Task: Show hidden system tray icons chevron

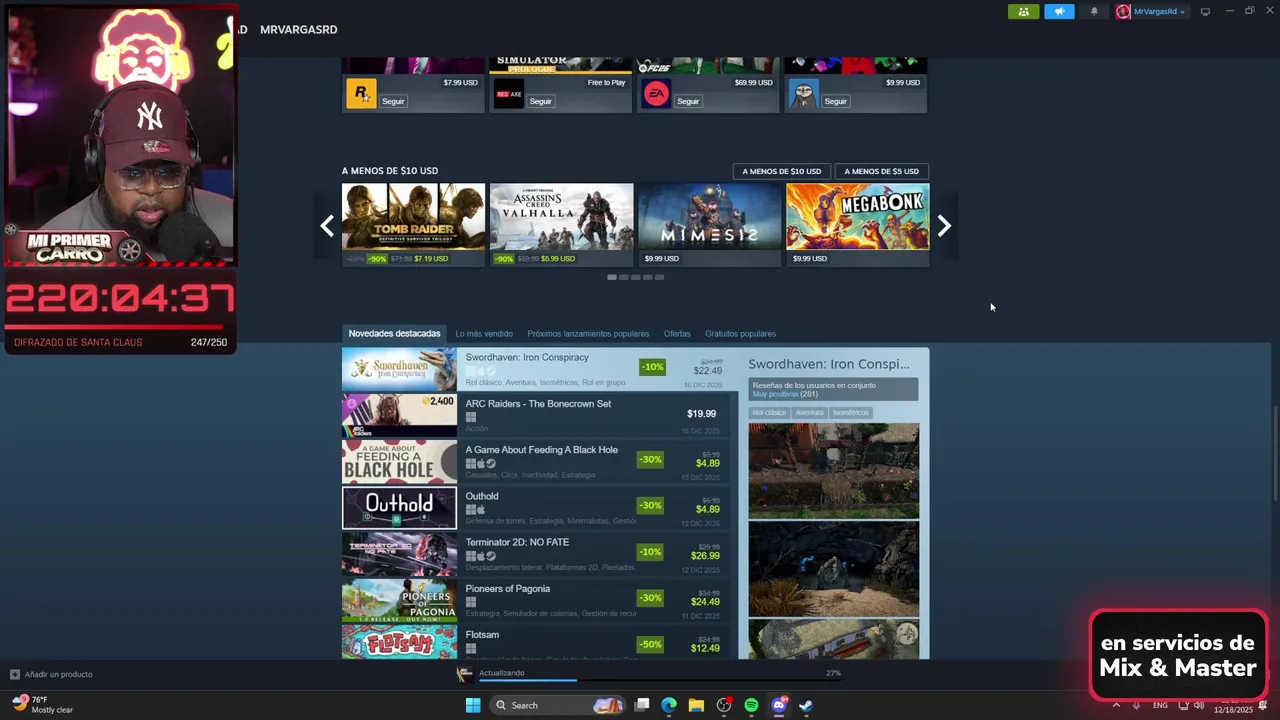Action: pyautogui.click(x=1116, y=705)
